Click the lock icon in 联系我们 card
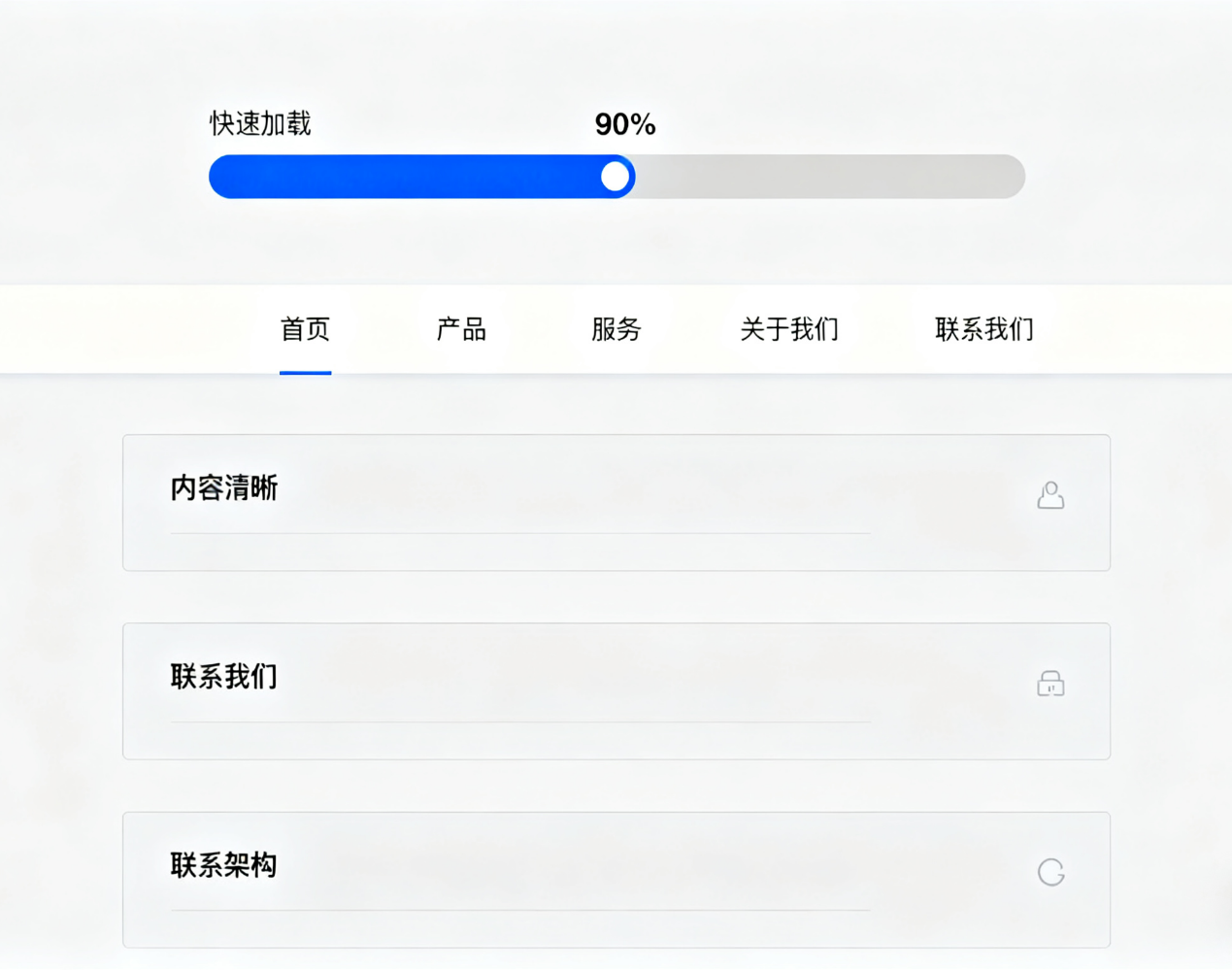This screenshot has height=970, width=1232. point(1050,684)
